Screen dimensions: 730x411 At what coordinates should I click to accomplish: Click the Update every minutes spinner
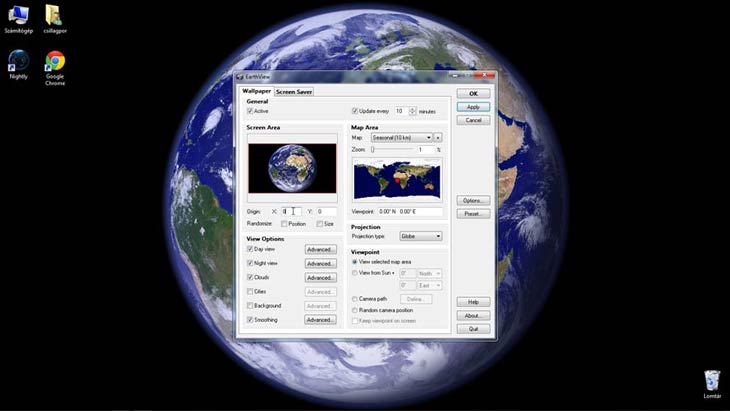tap(412, 111)
